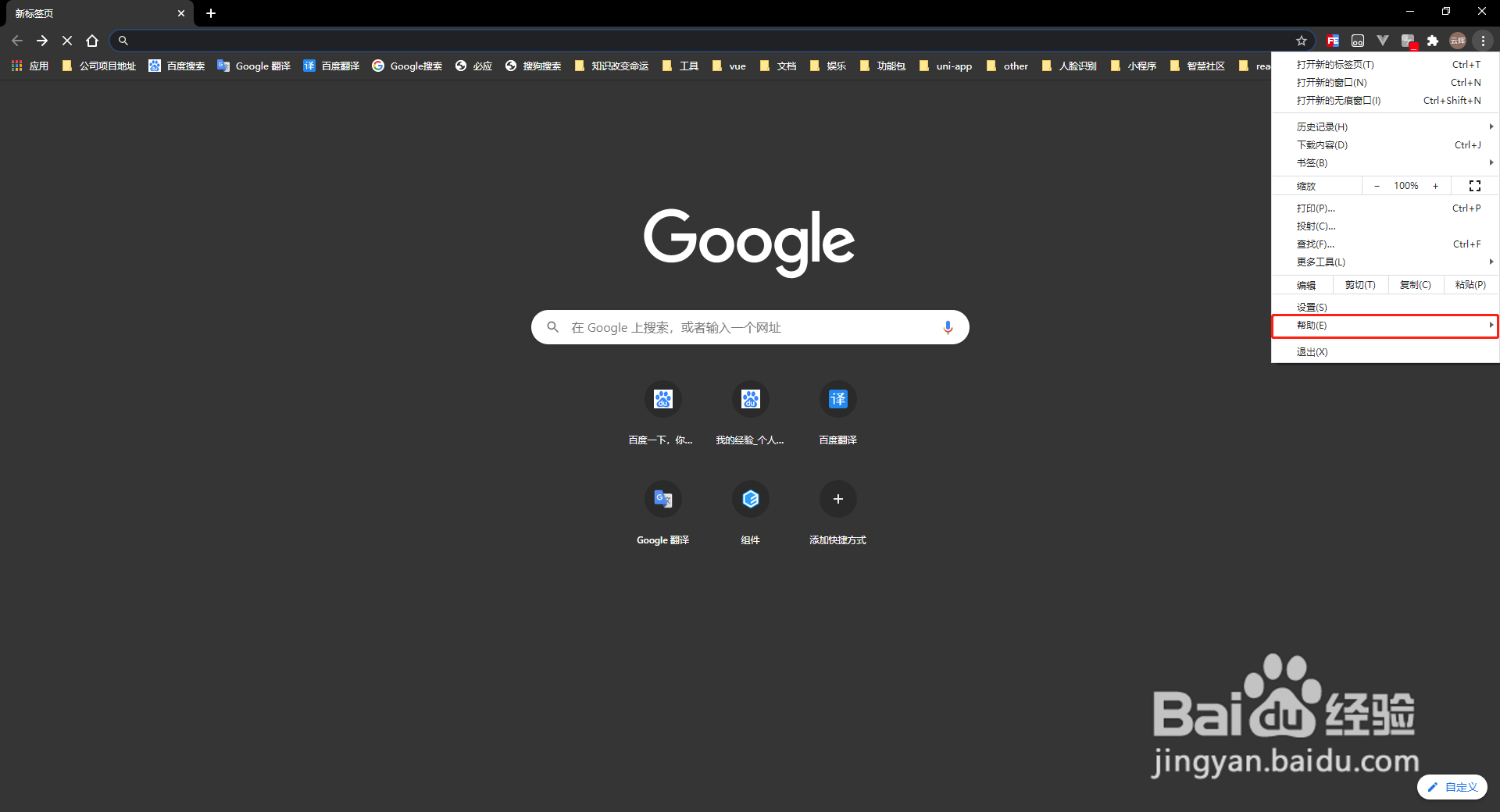Select 投射 in the menu
Viewport: 1500px width, 812px height.
(1385, 226)
